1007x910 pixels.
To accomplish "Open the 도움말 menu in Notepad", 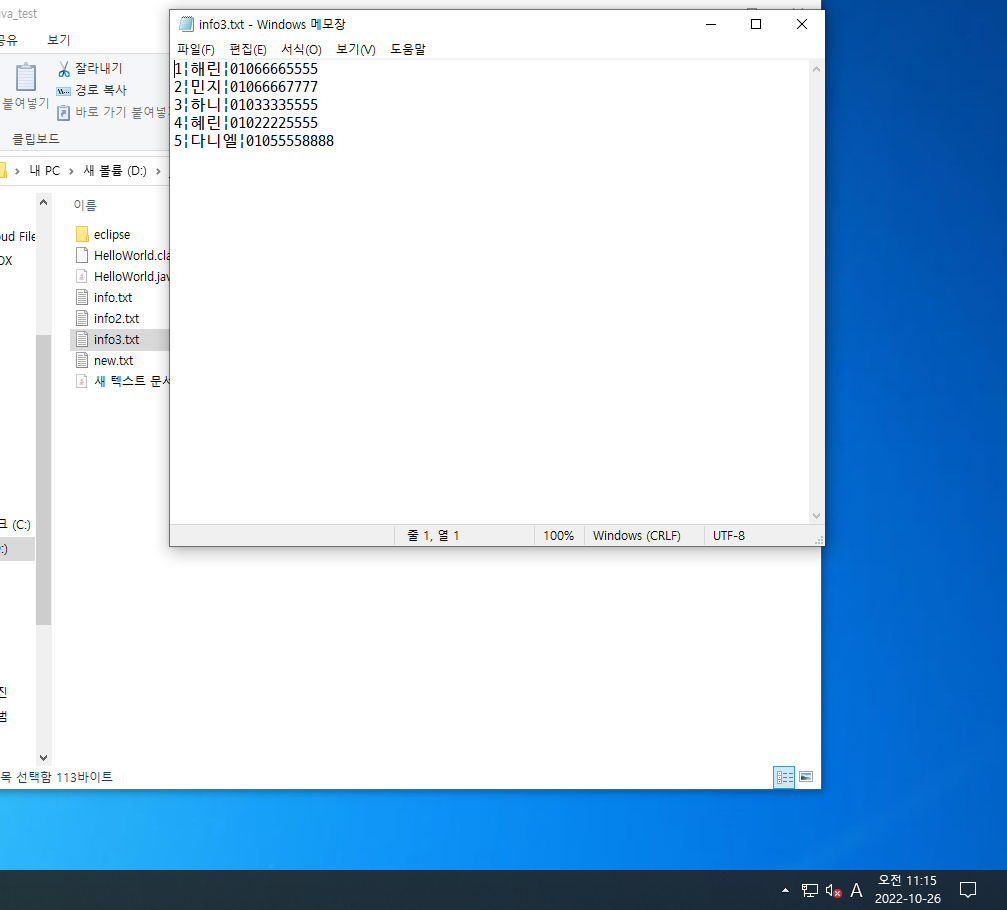I will [x=408, y=49].
